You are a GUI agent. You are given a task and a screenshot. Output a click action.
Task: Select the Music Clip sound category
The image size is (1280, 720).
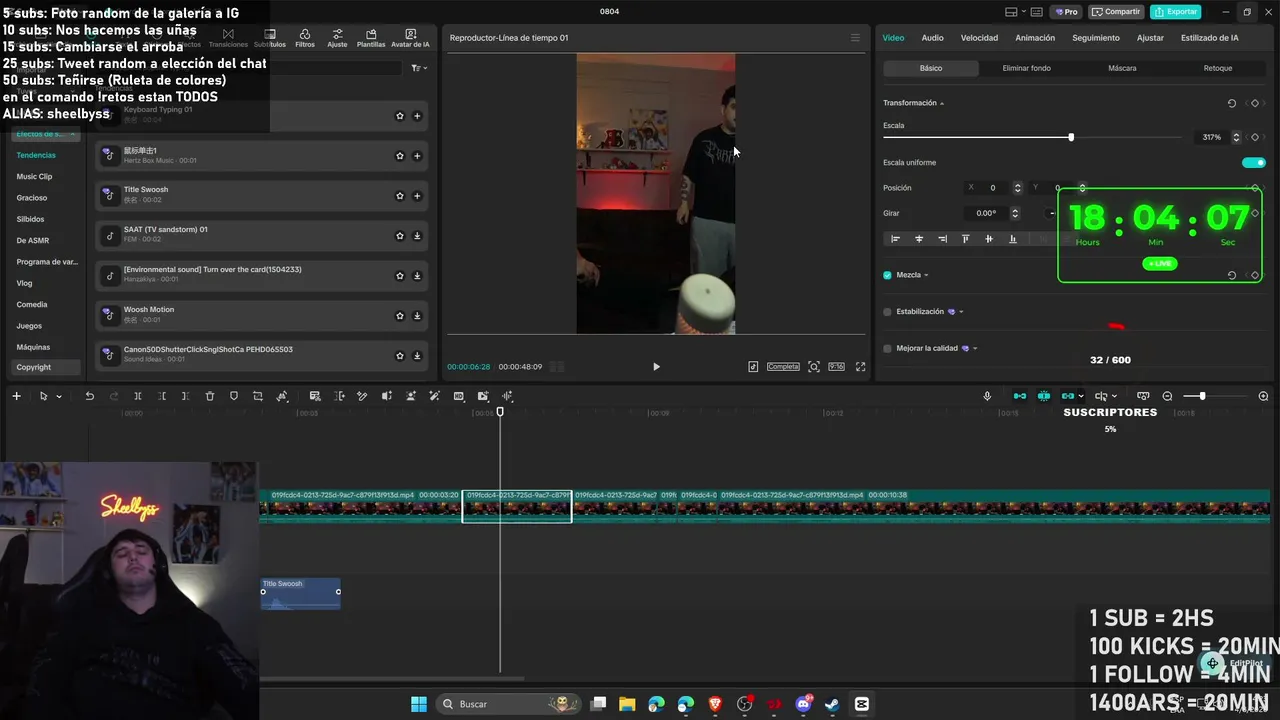tap(34, 177)
